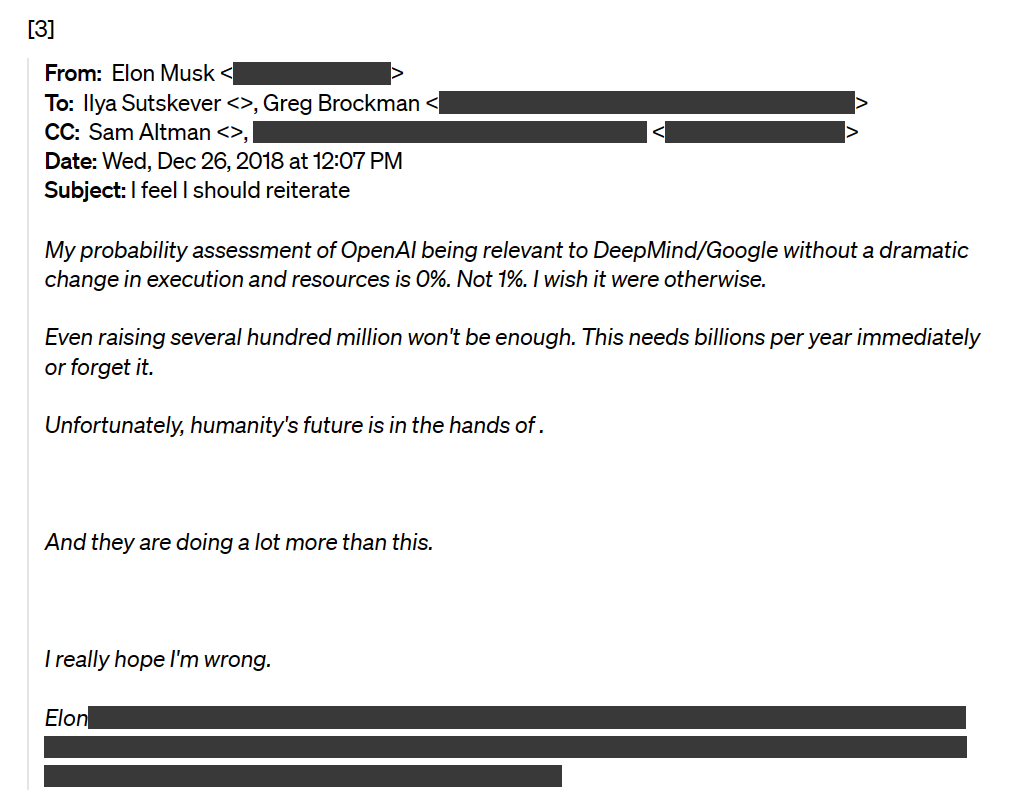The width and height of the screenshot is (1015, 803).
Task: Click Greg Brockman in the To line
Action: (x=341, y=103)
